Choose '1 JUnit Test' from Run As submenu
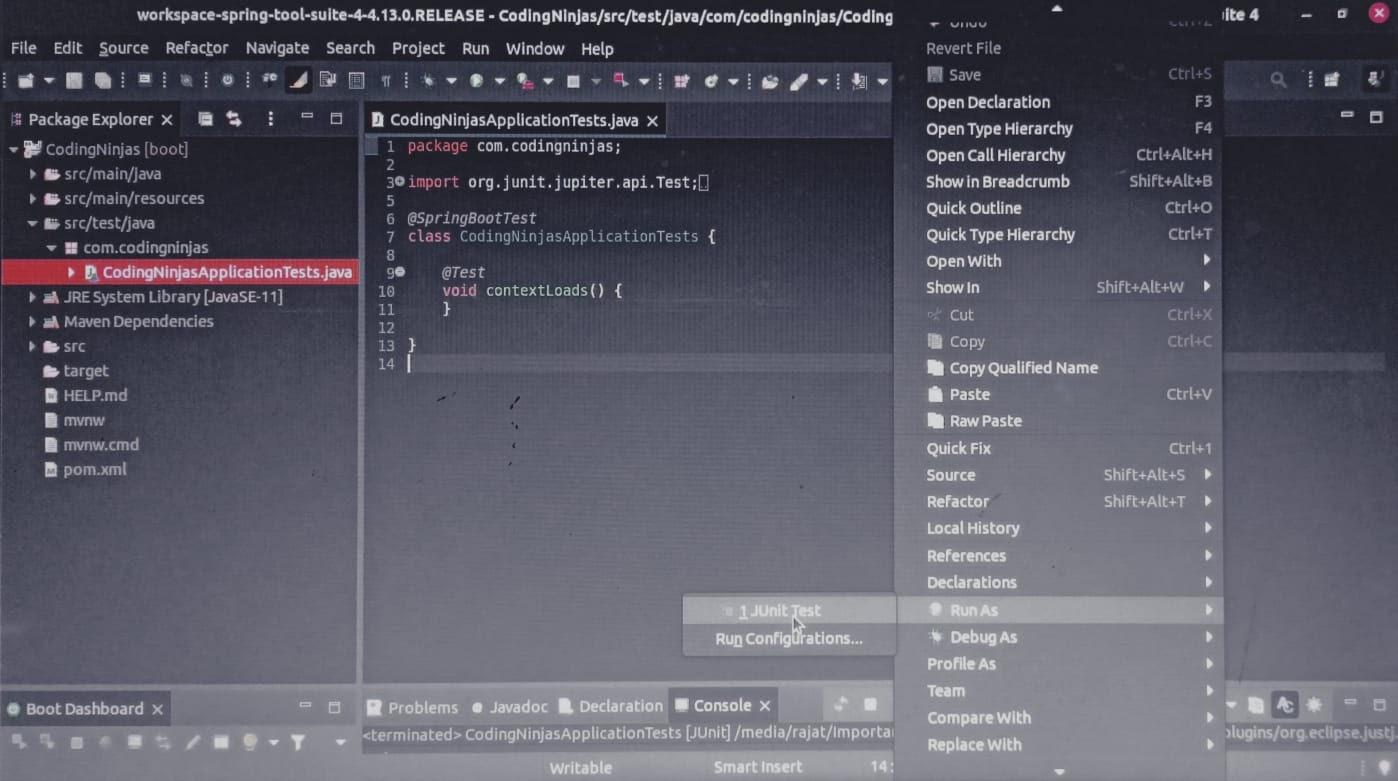 point(789,611)
